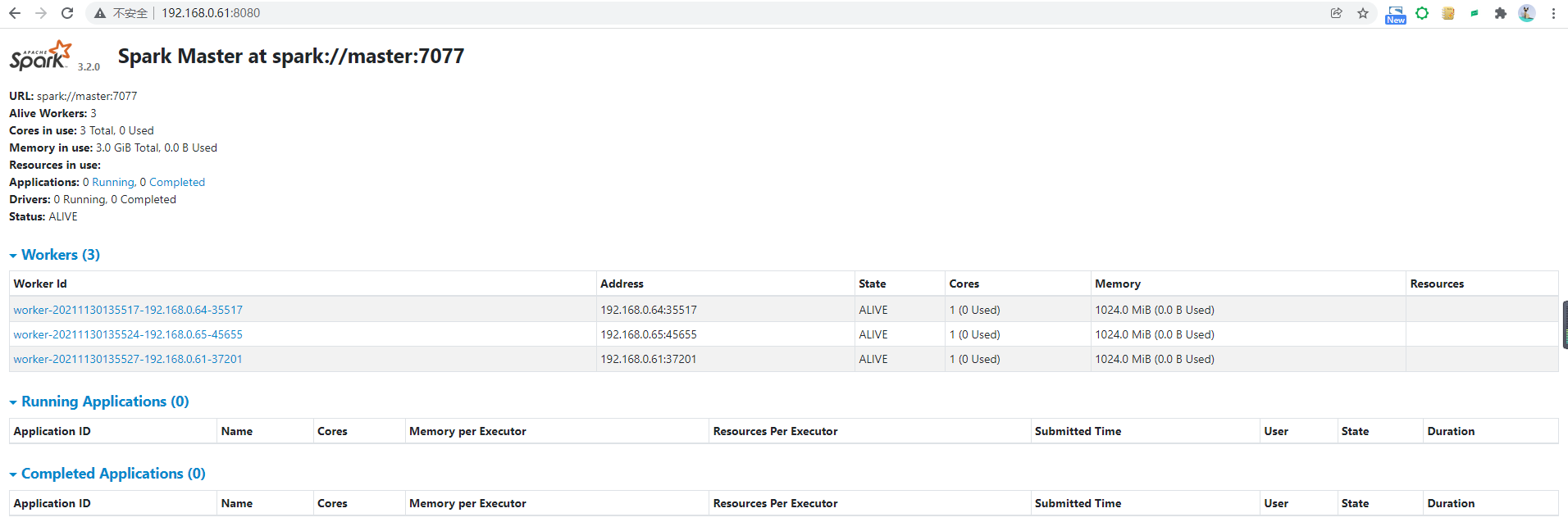
Task: Click the page title Spark Master at spark://master:7077
Action: click(291, 56)
